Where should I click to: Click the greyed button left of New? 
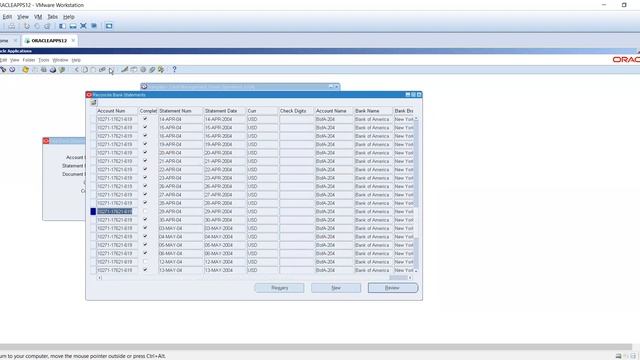coord(280,288)
